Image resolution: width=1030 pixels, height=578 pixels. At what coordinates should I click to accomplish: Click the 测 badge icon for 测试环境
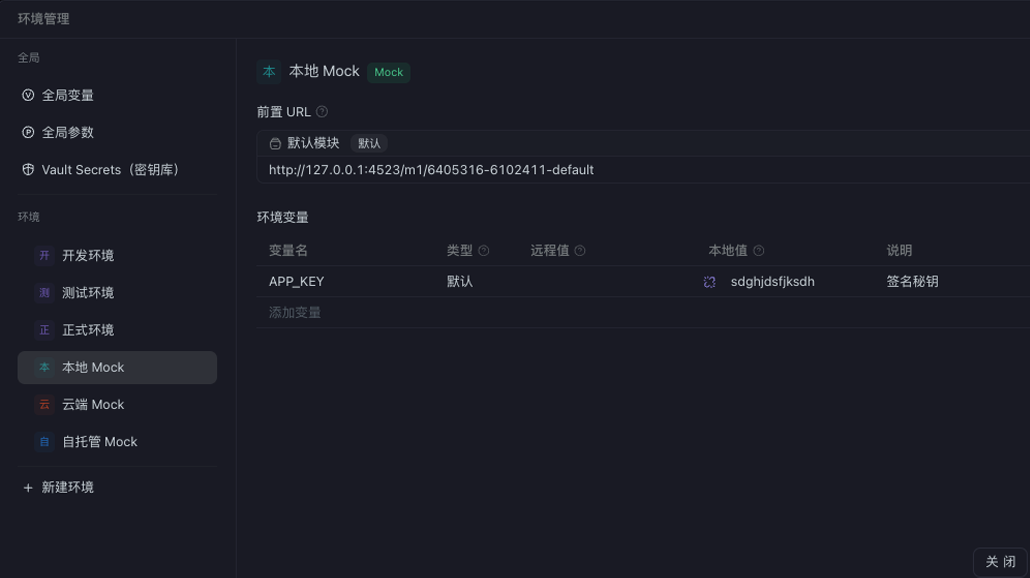click(x=44, y=293)
